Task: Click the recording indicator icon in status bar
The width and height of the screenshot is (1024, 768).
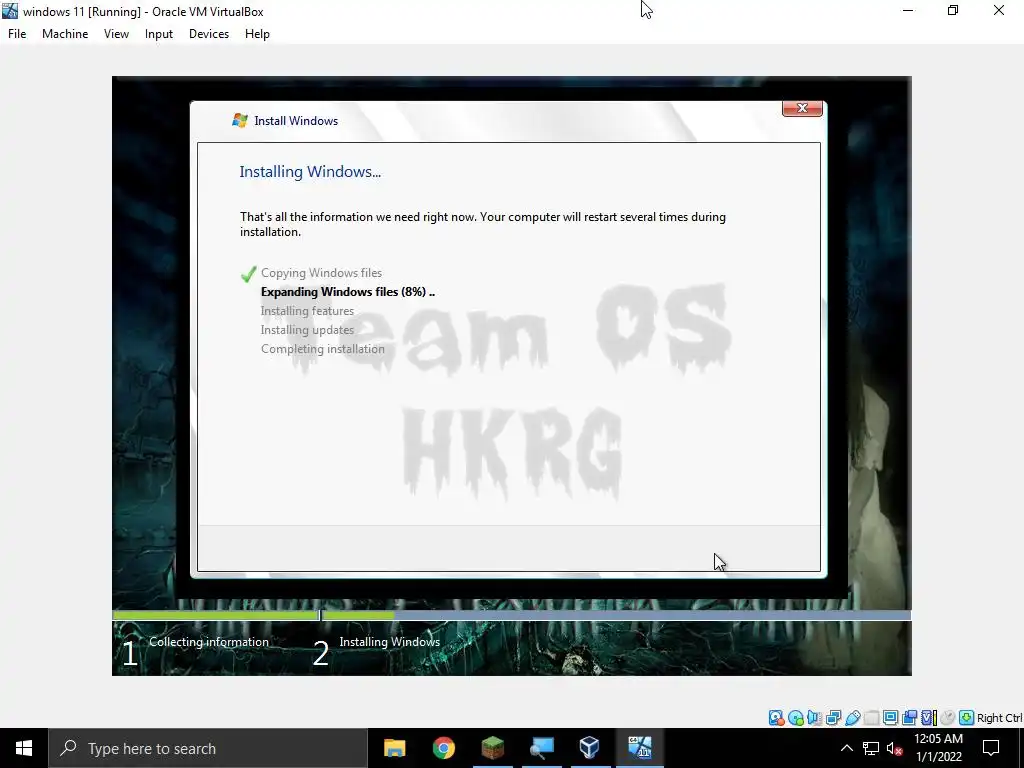Action: point(909,718)
